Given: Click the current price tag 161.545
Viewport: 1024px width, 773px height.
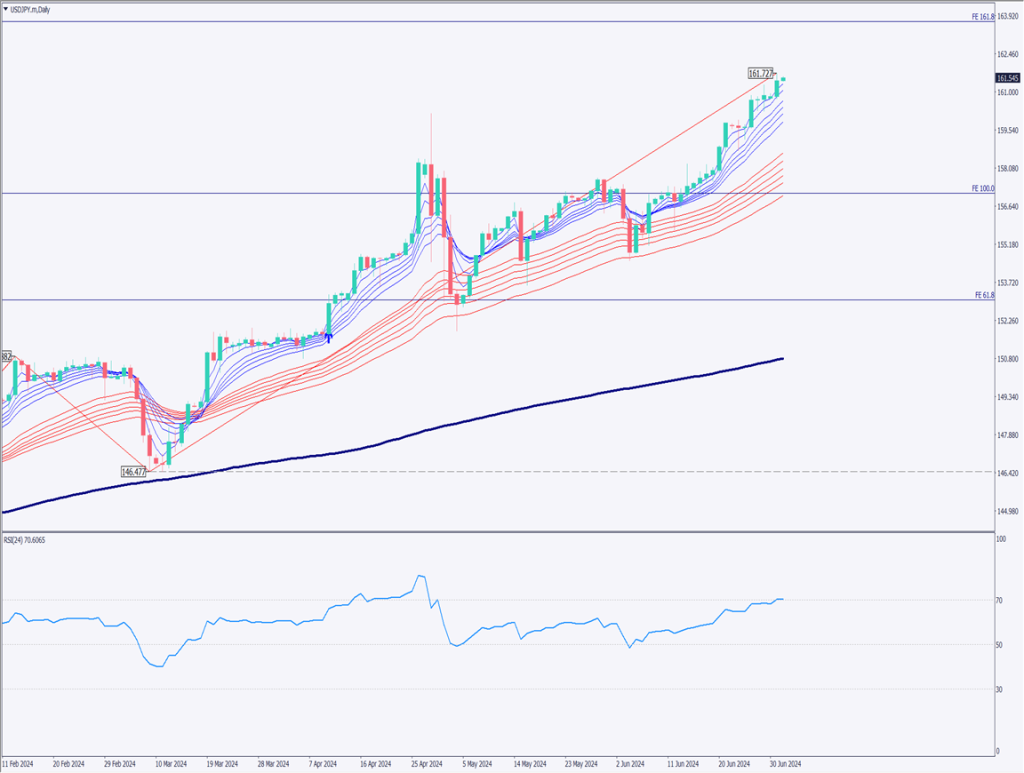Looking at the screenshot, I should 1008,78.
